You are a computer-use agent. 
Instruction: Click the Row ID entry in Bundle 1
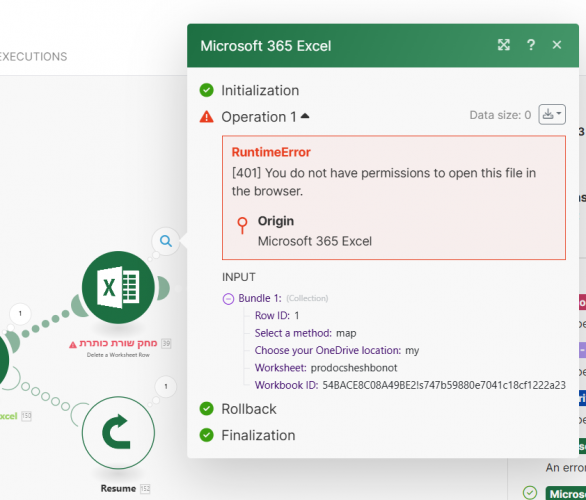pos(277,315)
